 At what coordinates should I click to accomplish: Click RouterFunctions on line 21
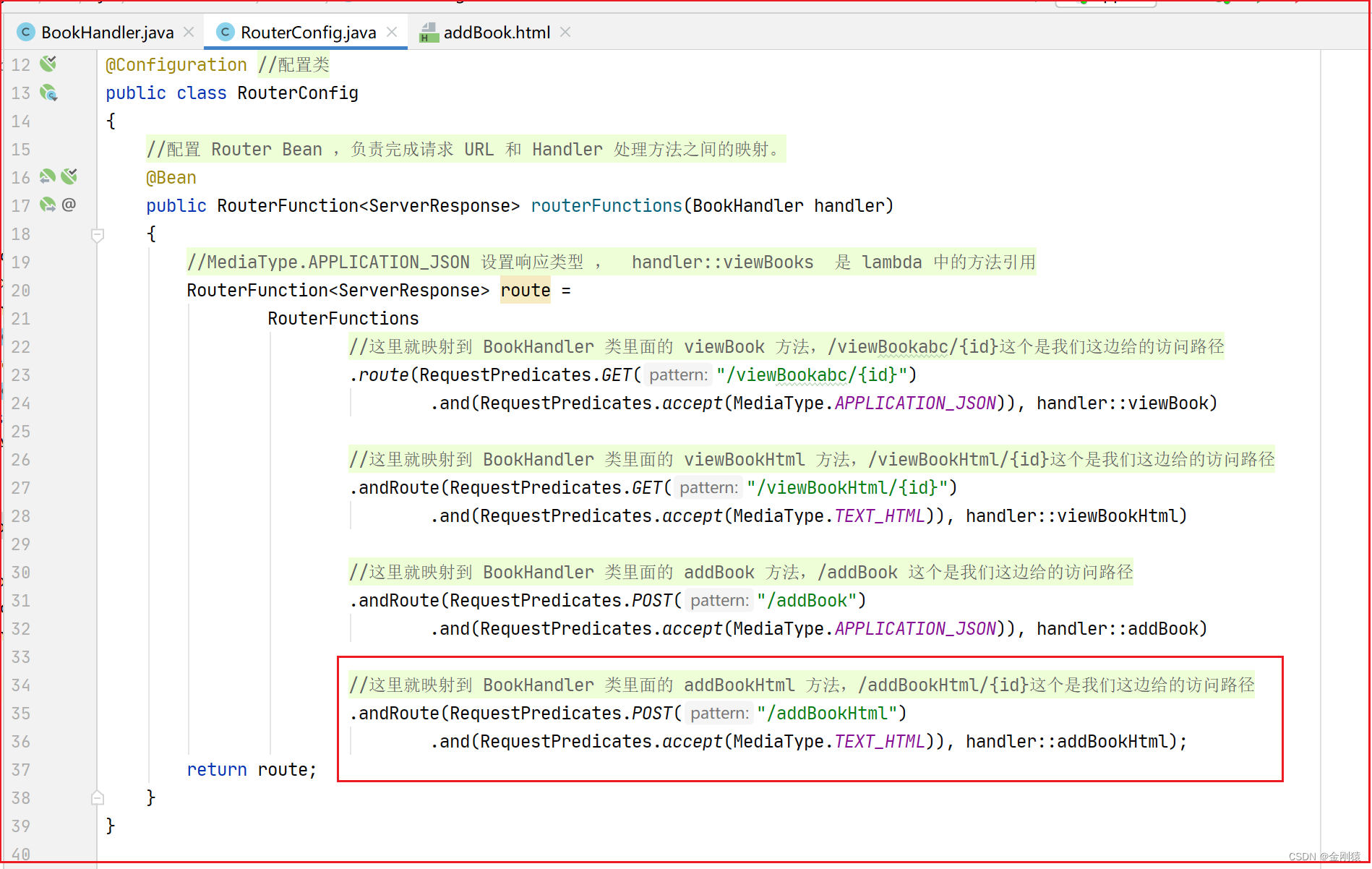343,319
